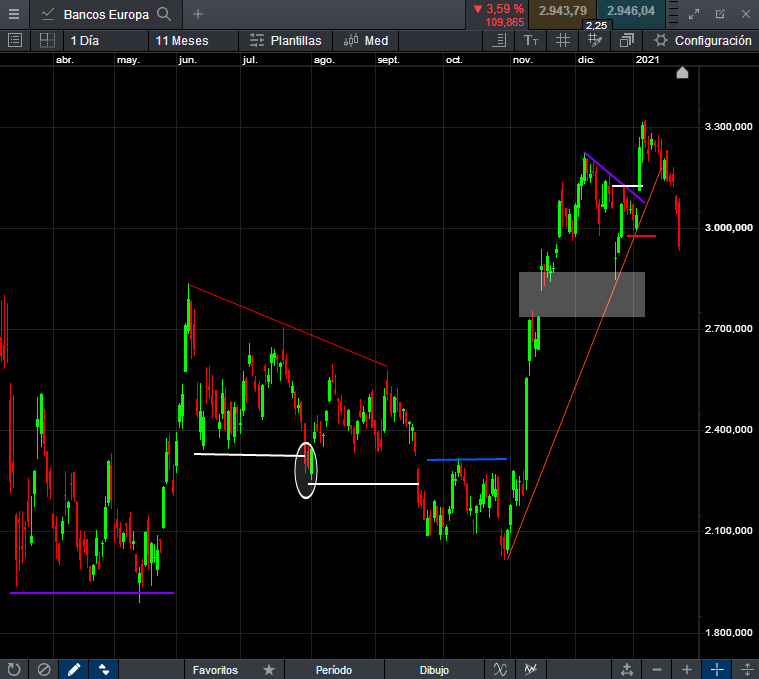Open the 1 Día interval dropdown
This screenshot has height=679, width=759.
point(106,41)
